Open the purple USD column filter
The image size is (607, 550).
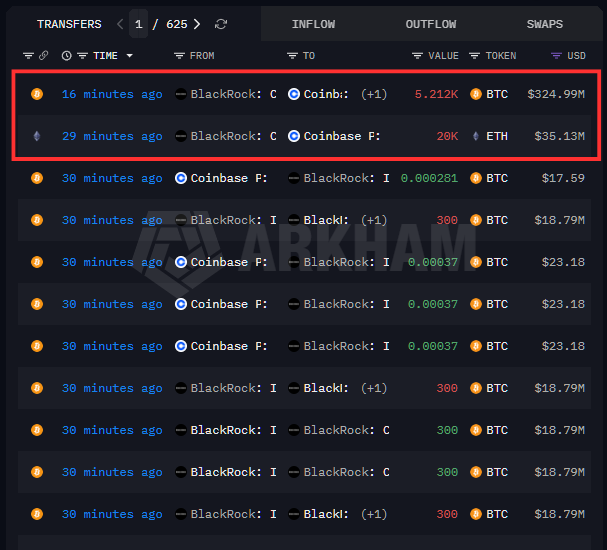[556, 56]
